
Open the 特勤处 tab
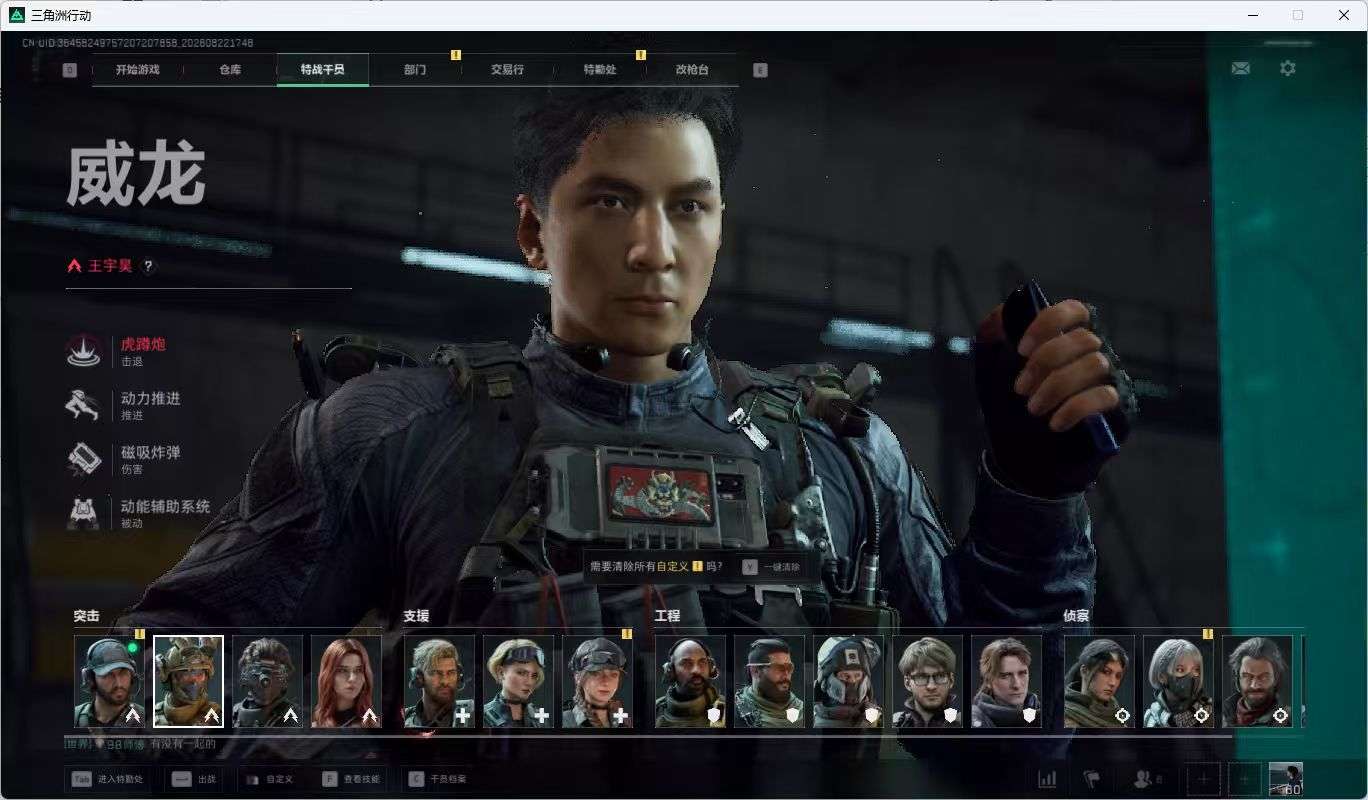coord(600,70)
